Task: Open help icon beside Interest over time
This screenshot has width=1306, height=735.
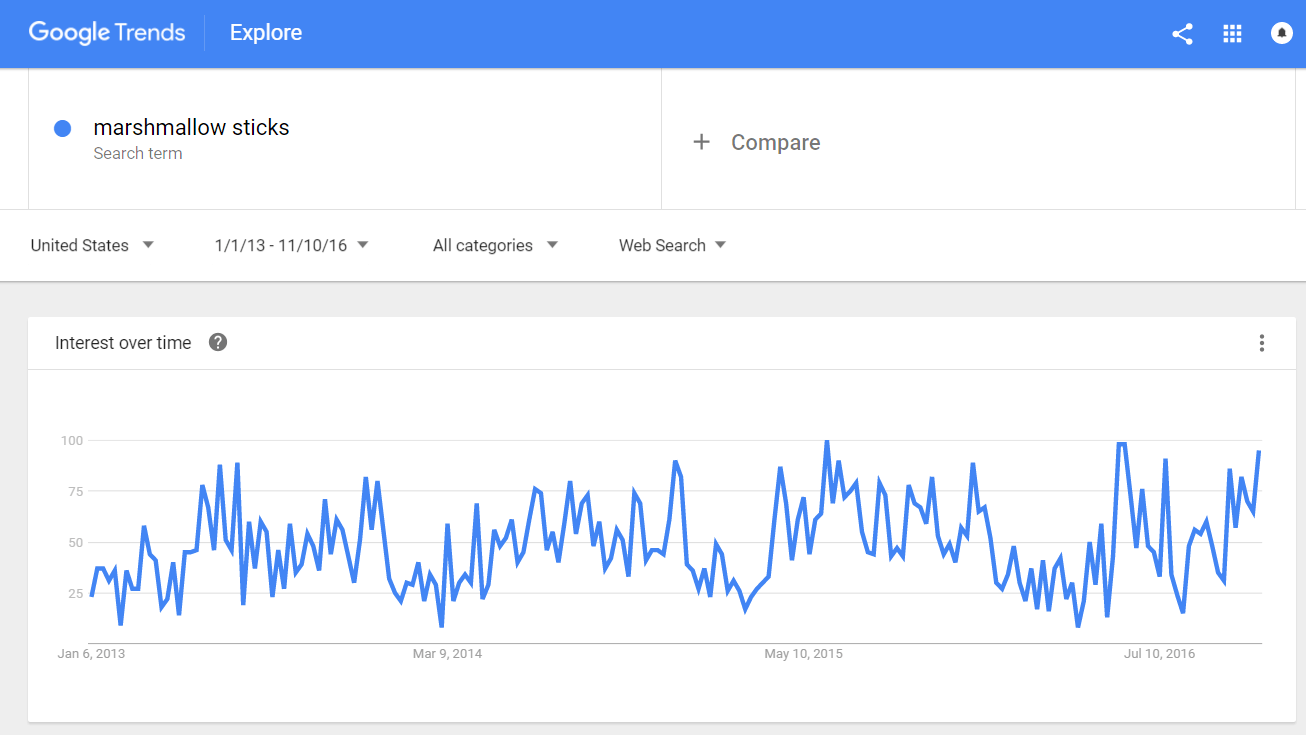Action: point(218,342)
